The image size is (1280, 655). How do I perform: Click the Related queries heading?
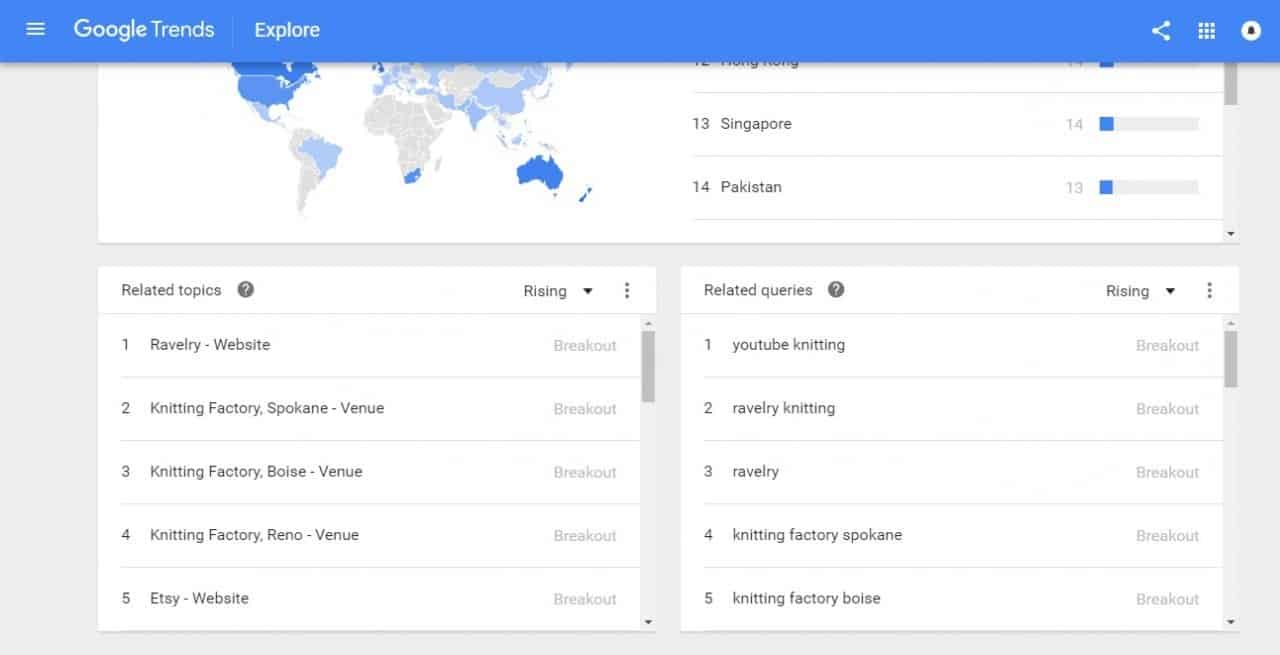pos(758,290)
